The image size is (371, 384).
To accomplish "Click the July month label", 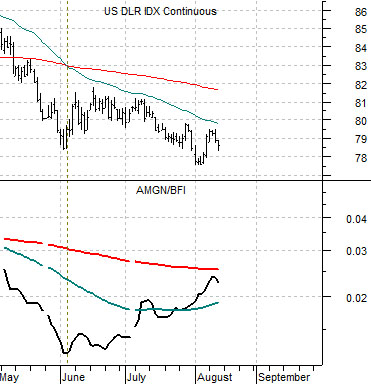I will point(136,378).
